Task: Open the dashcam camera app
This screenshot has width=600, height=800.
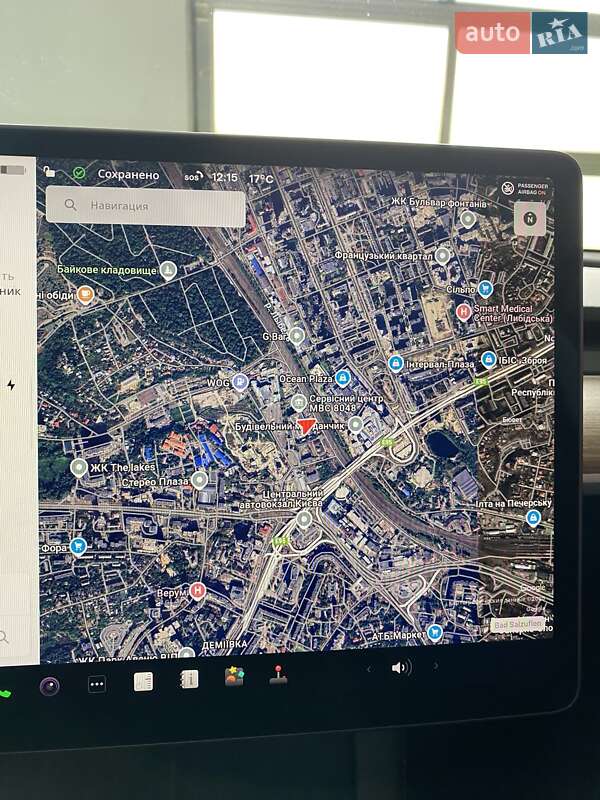Action: [x=49, y=686]
